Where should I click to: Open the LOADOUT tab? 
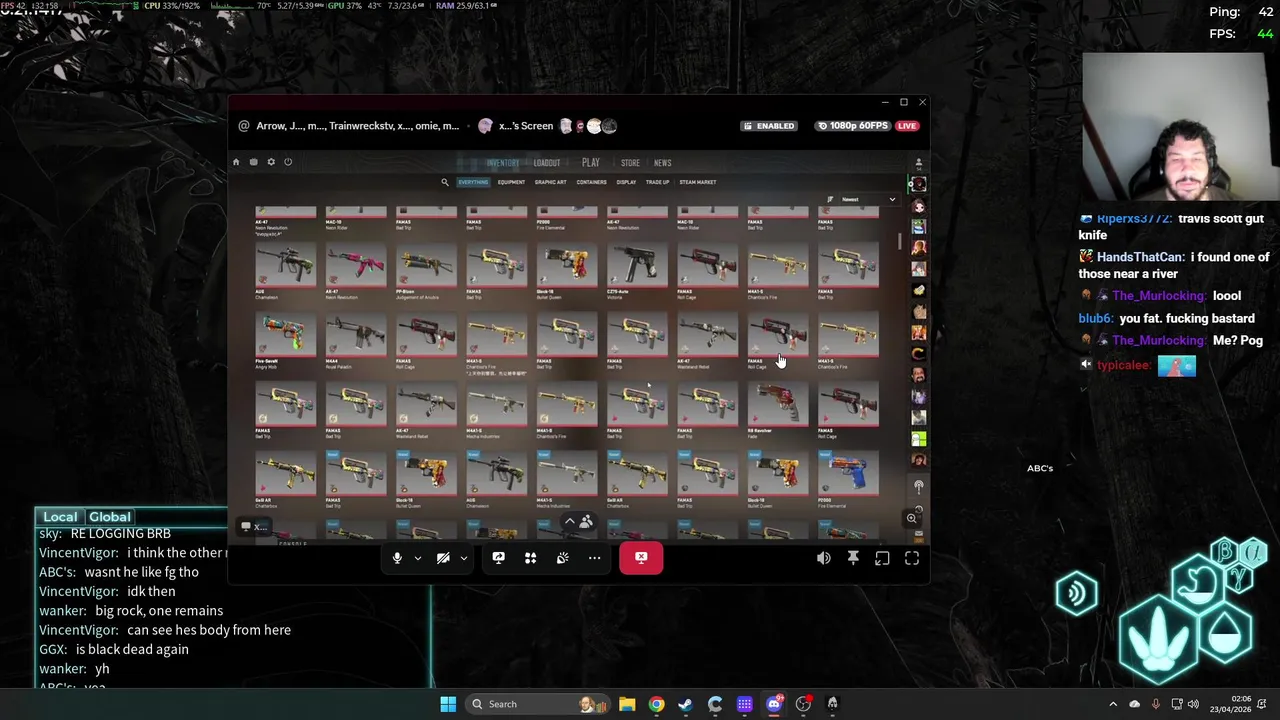(x=546, y=163)
